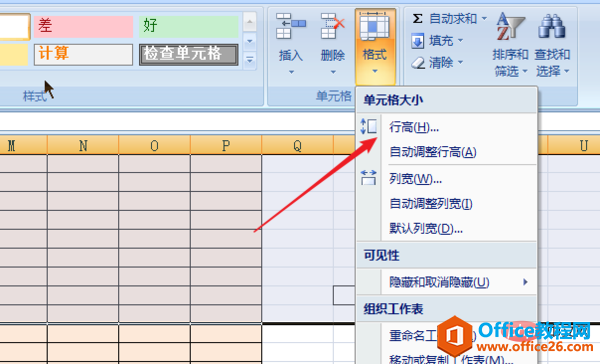Select column M header
This screenshot has width=600, height=364.
23,145
